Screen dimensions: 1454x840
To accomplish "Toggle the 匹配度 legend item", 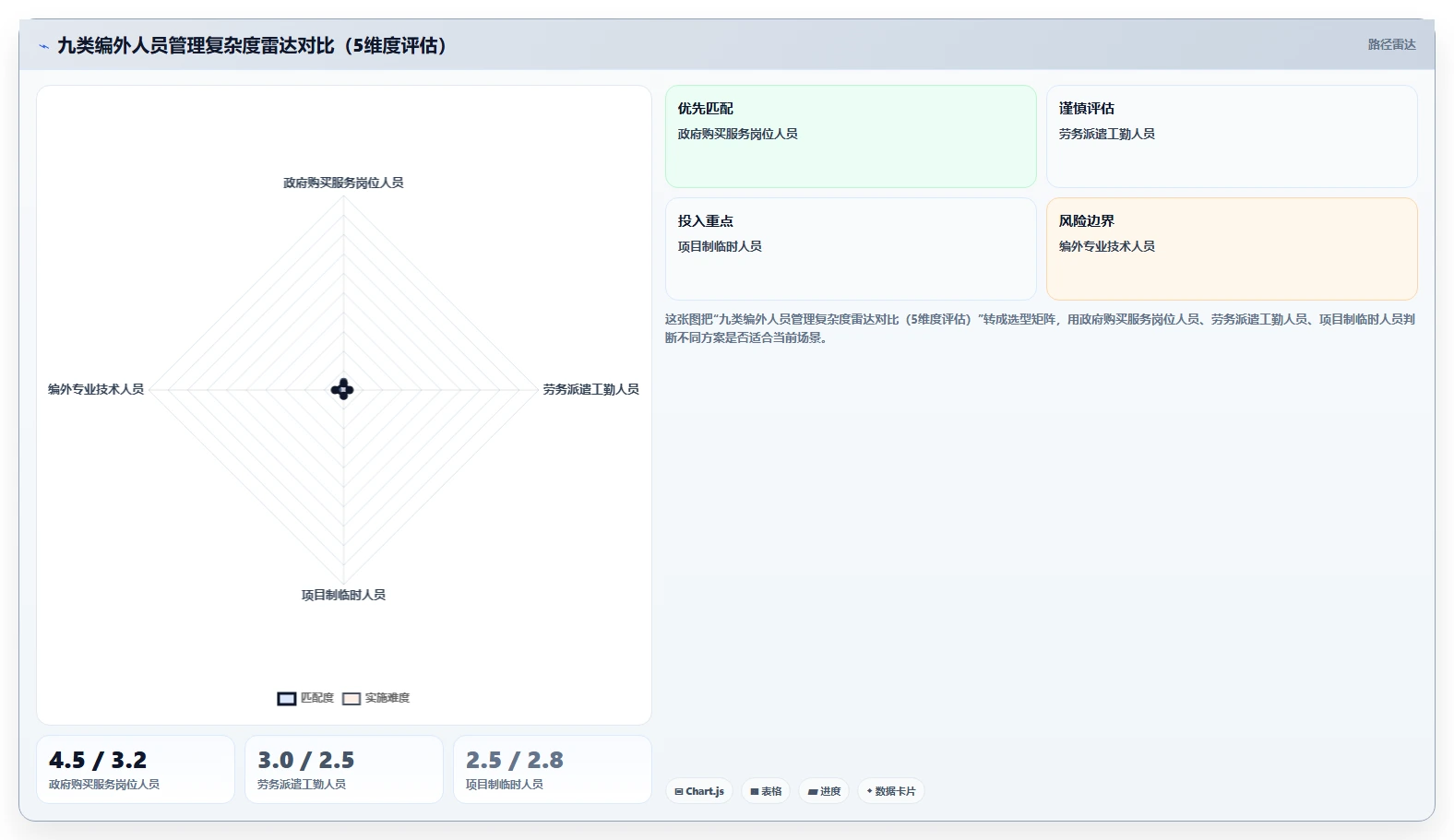I will coord(305,698).
